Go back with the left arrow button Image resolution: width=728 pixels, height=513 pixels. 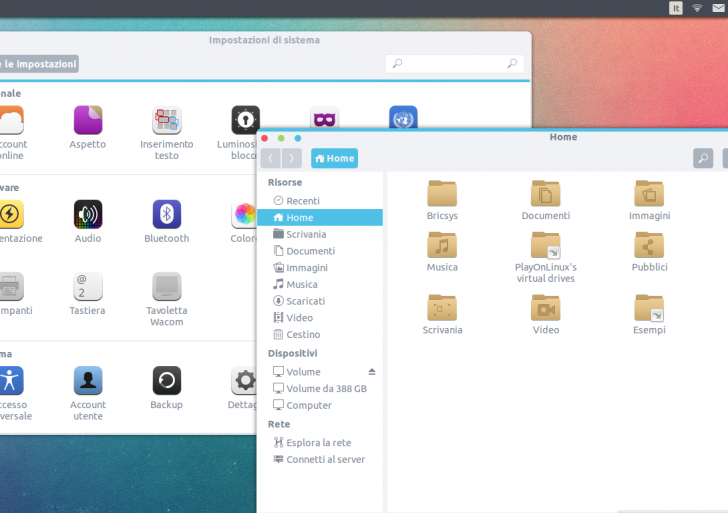pyautogui.click(x=271, y=158)
